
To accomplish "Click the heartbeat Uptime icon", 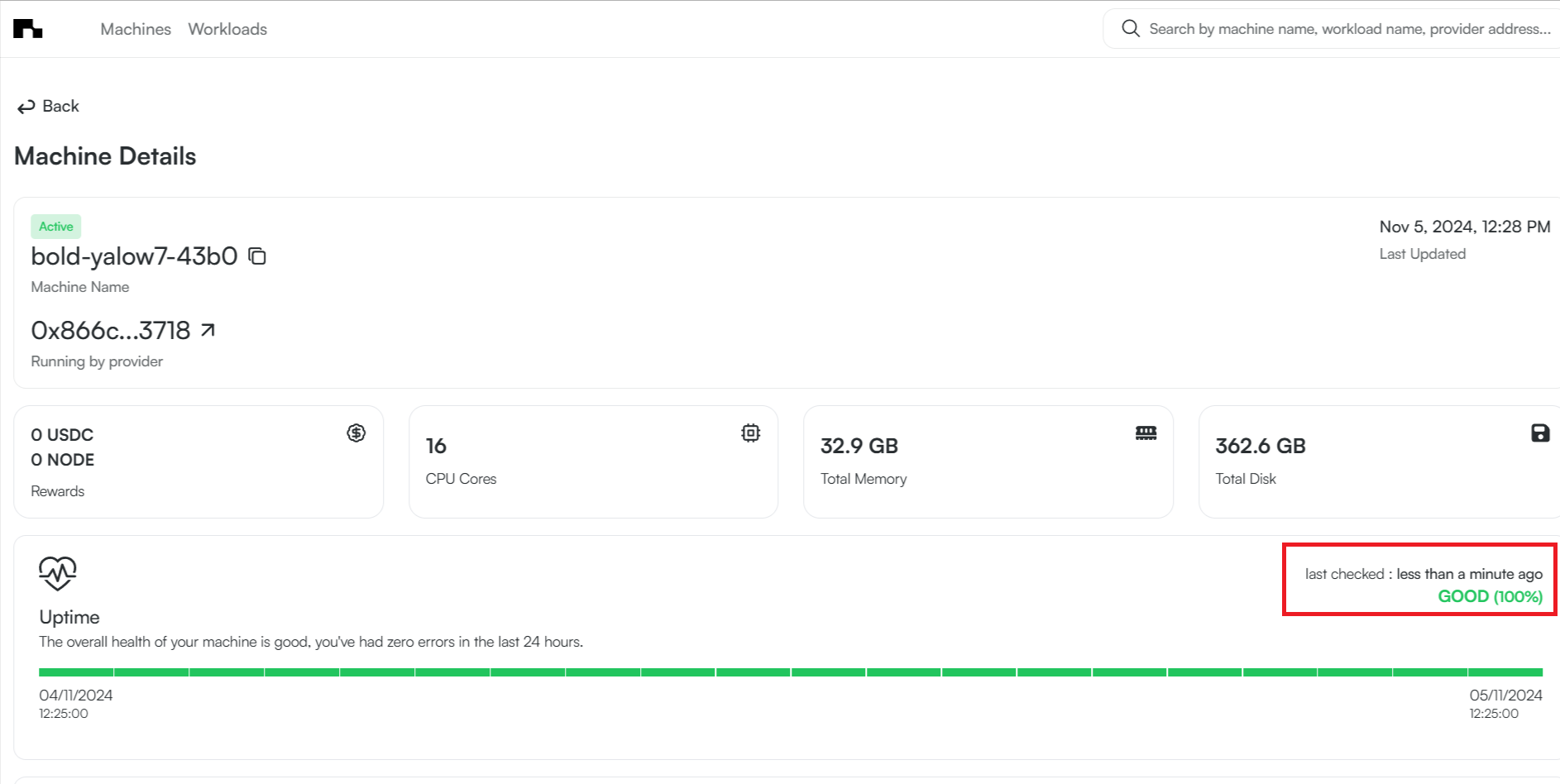I will point(58,571).
